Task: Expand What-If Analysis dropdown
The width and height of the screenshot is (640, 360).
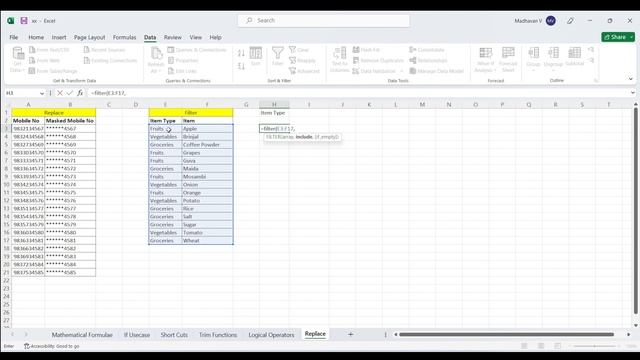Action: click(x=495, y=71)
